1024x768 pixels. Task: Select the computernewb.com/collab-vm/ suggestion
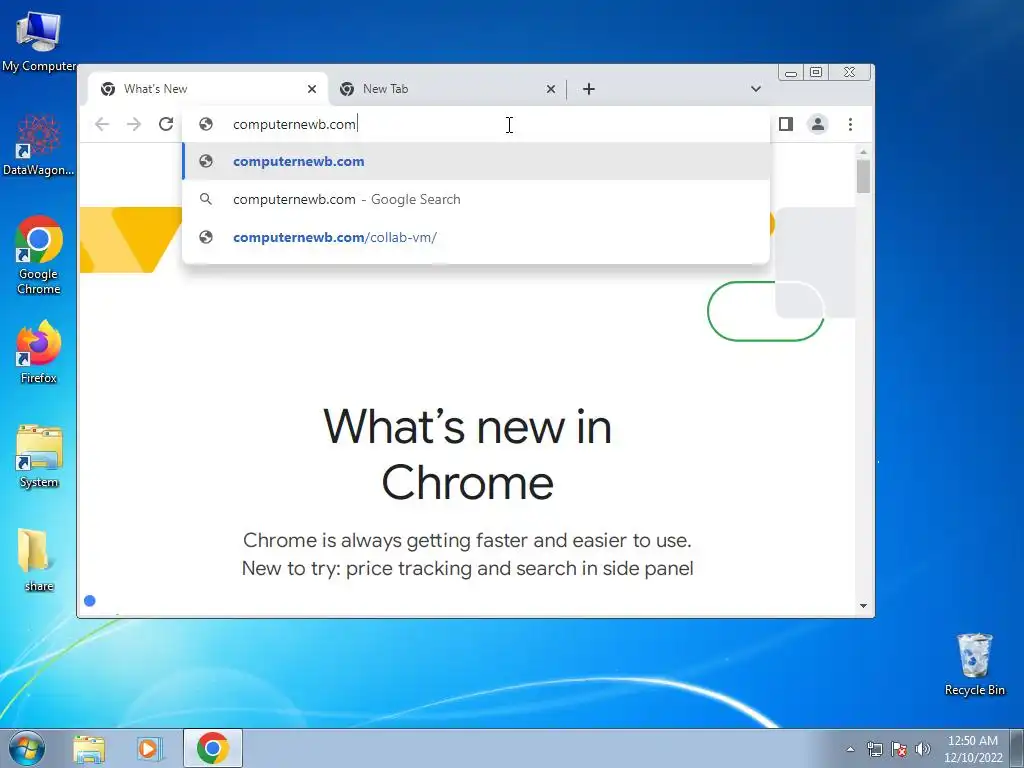(x=476, y=237)
